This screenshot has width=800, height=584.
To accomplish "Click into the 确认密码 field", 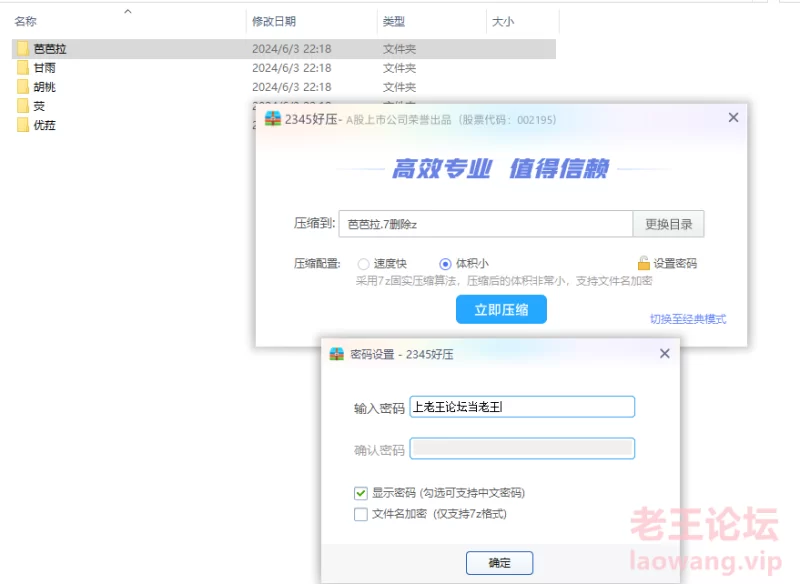I will [522, 448].
